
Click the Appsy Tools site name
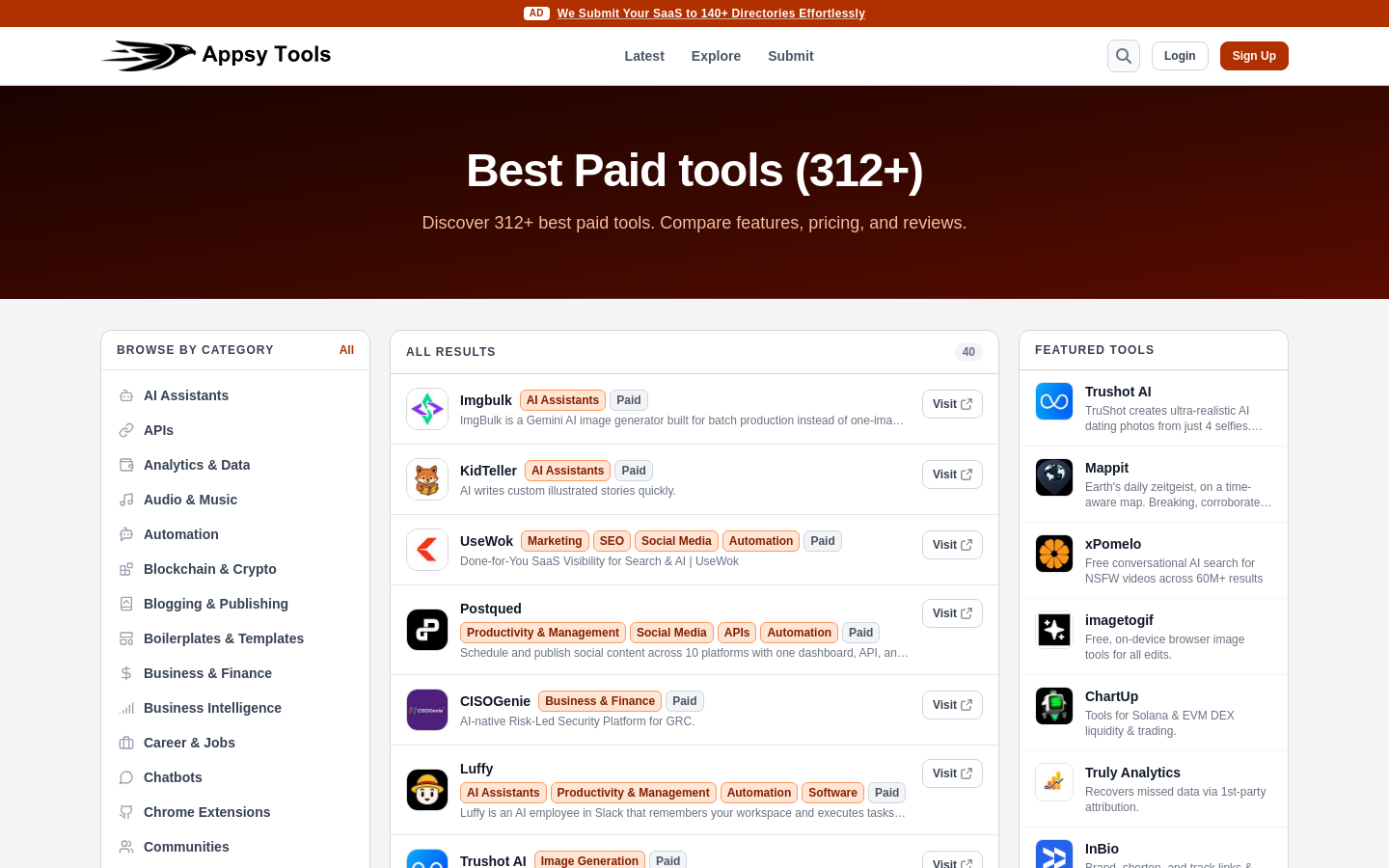(x=266, y=55)
